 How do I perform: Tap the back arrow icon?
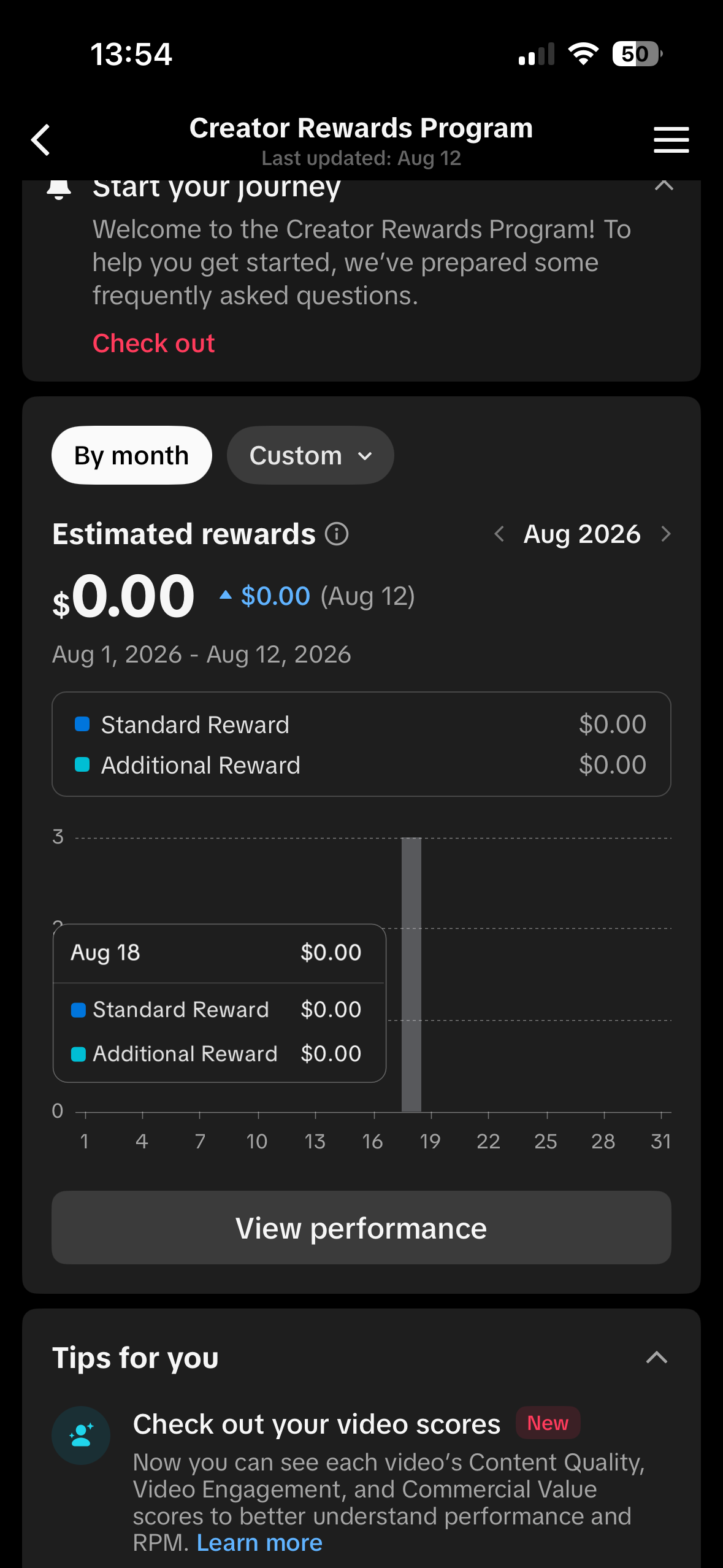pos(40,140)
